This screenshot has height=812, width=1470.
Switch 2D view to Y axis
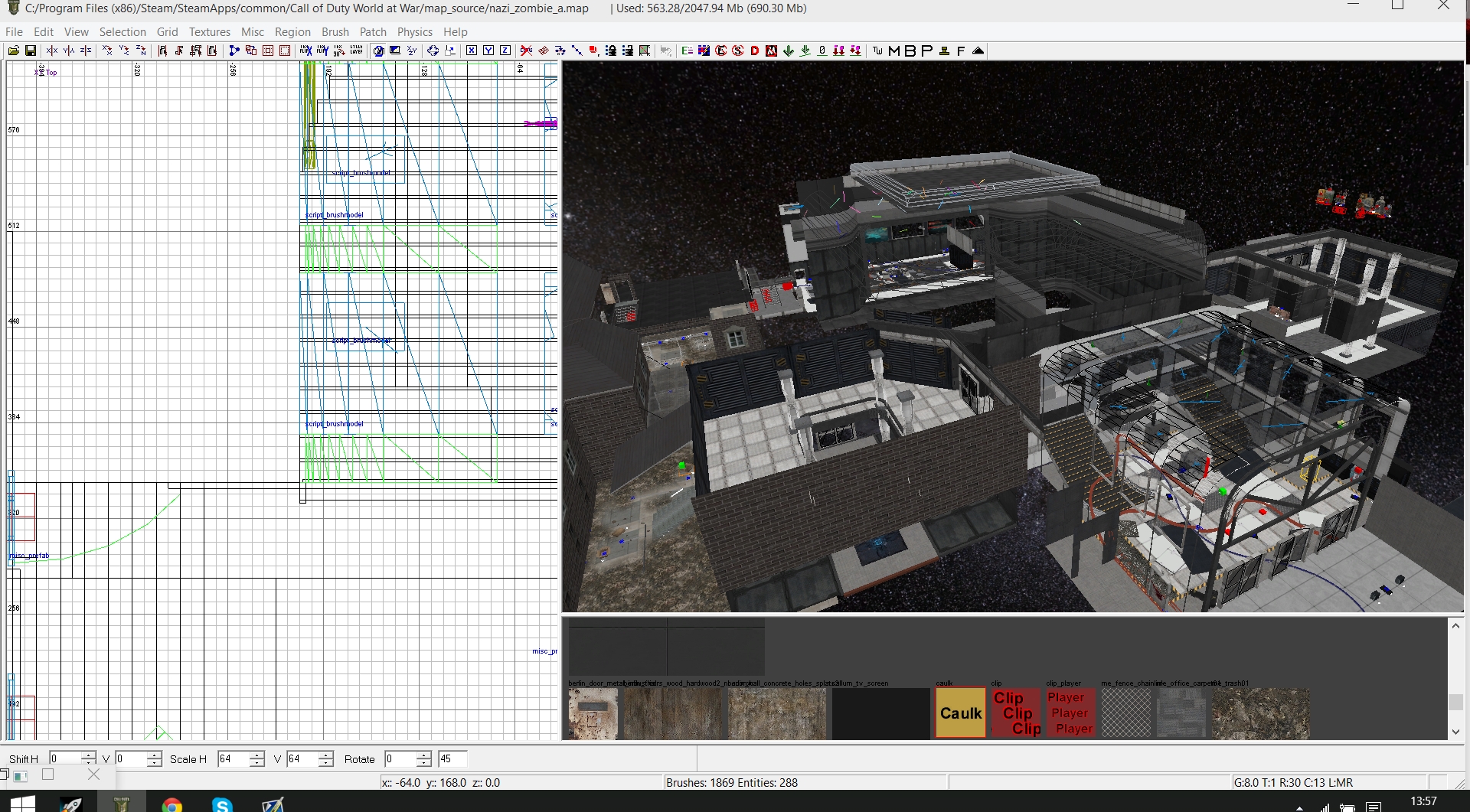point(488,51)
